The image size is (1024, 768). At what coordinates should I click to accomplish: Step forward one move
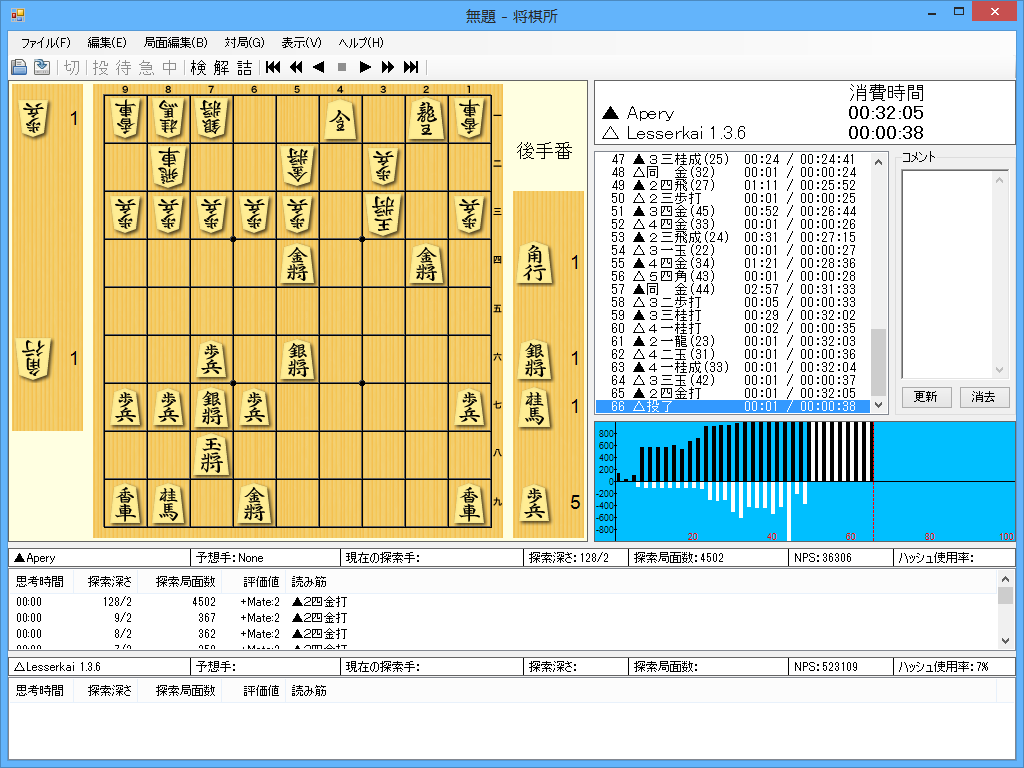point(365,67)
